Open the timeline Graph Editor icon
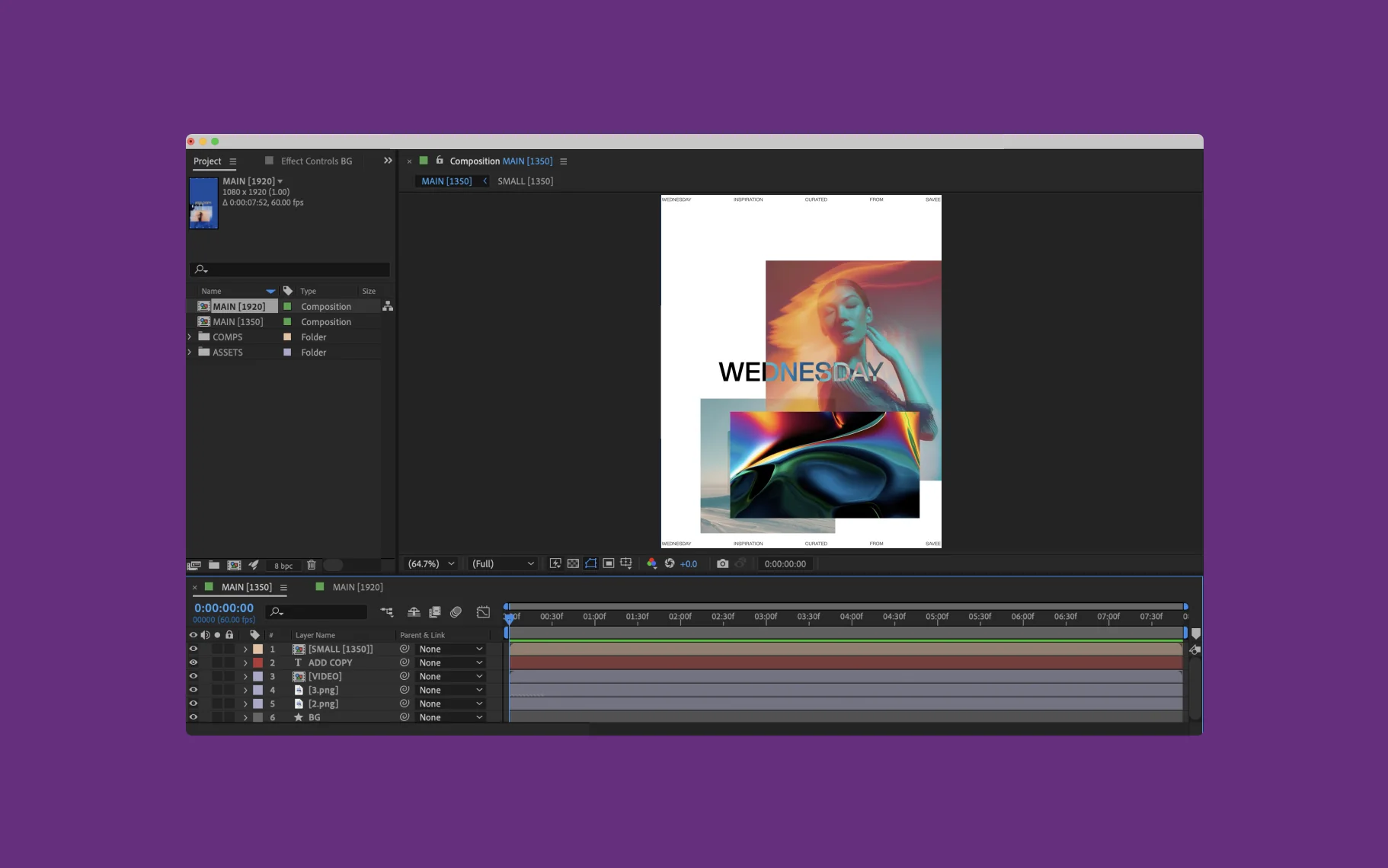1388x868 pixels. pos(483,612)
